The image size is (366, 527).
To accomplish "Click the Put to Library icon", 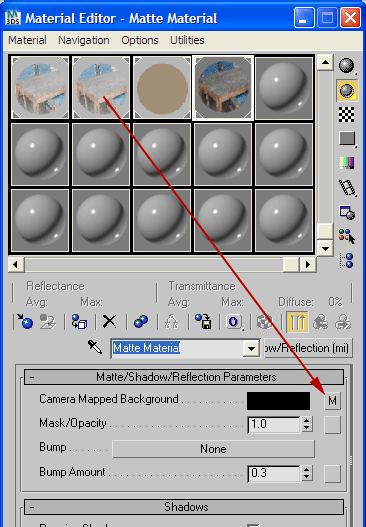I will (203, 322).
